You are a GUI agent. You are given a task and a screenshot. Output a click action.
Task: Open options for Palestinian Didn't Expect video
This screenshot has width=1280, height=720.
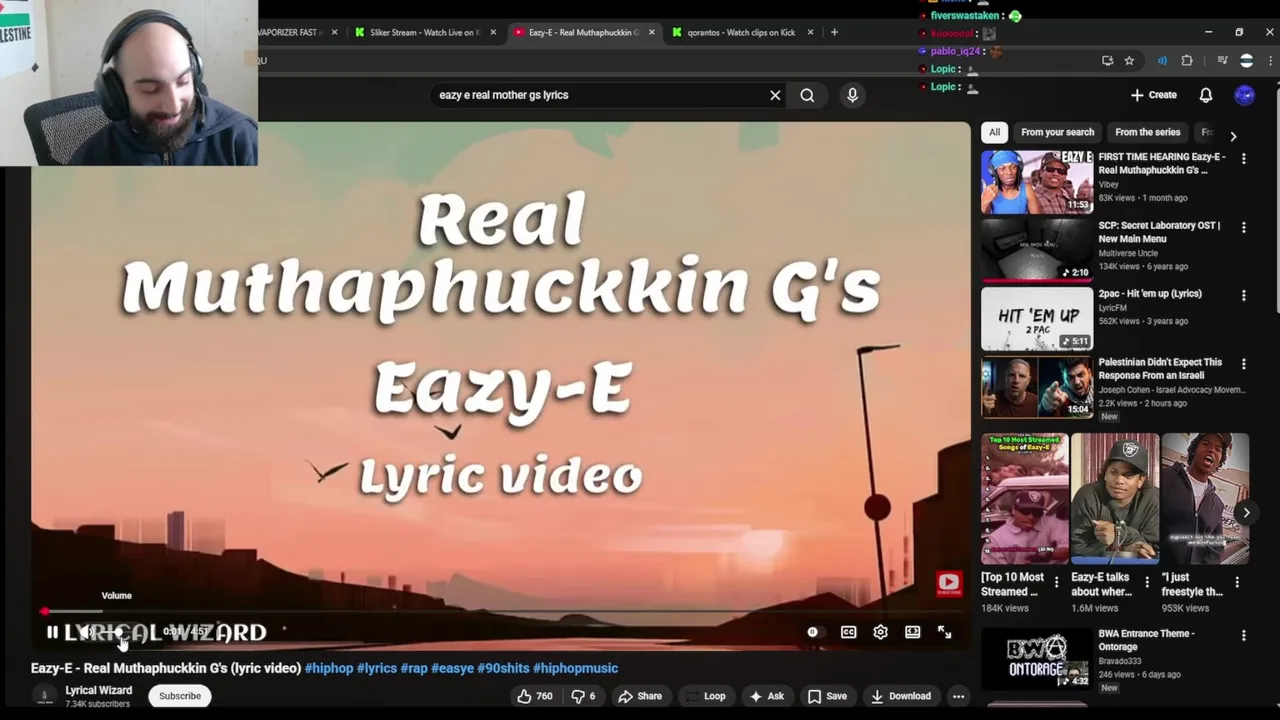(1244, 365)
